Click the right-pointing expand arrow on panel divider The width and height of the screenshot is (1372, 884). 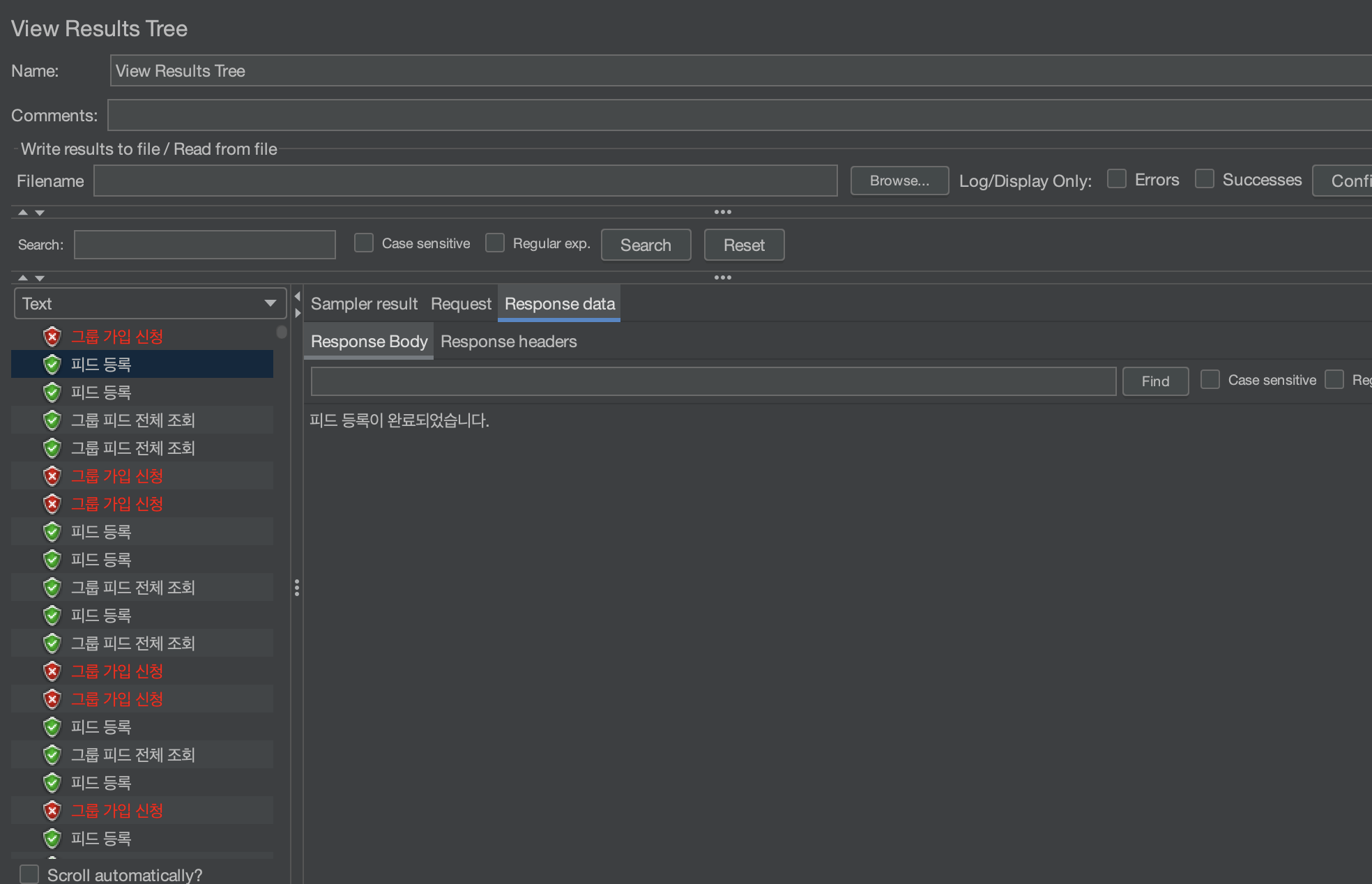coord(298,313)
